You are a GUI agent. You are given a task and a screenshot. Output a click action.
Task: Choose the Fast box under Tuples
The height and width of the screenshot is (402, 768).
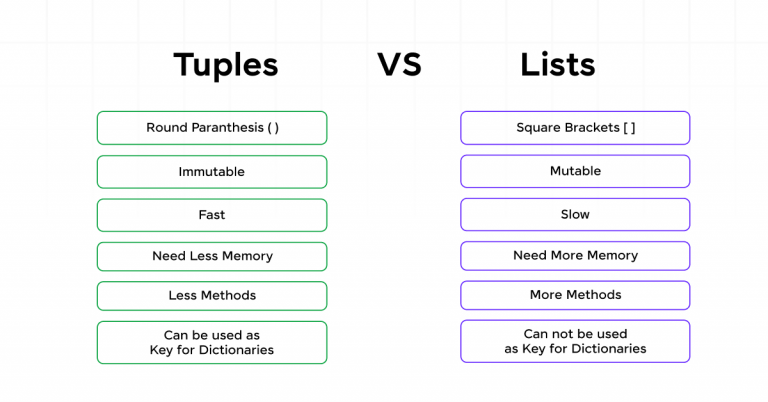tap(212, 215)
